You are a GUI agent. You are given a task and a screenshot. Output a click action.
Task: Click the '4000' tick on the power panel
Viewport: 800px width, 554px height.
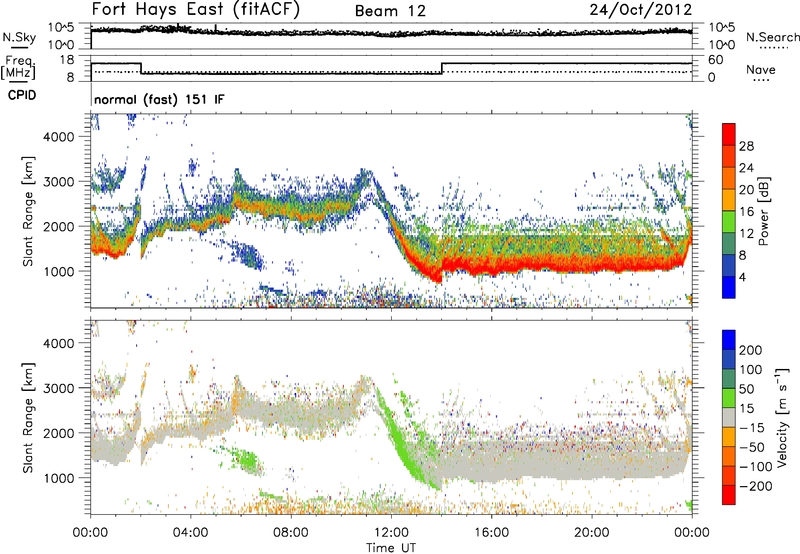58,137
